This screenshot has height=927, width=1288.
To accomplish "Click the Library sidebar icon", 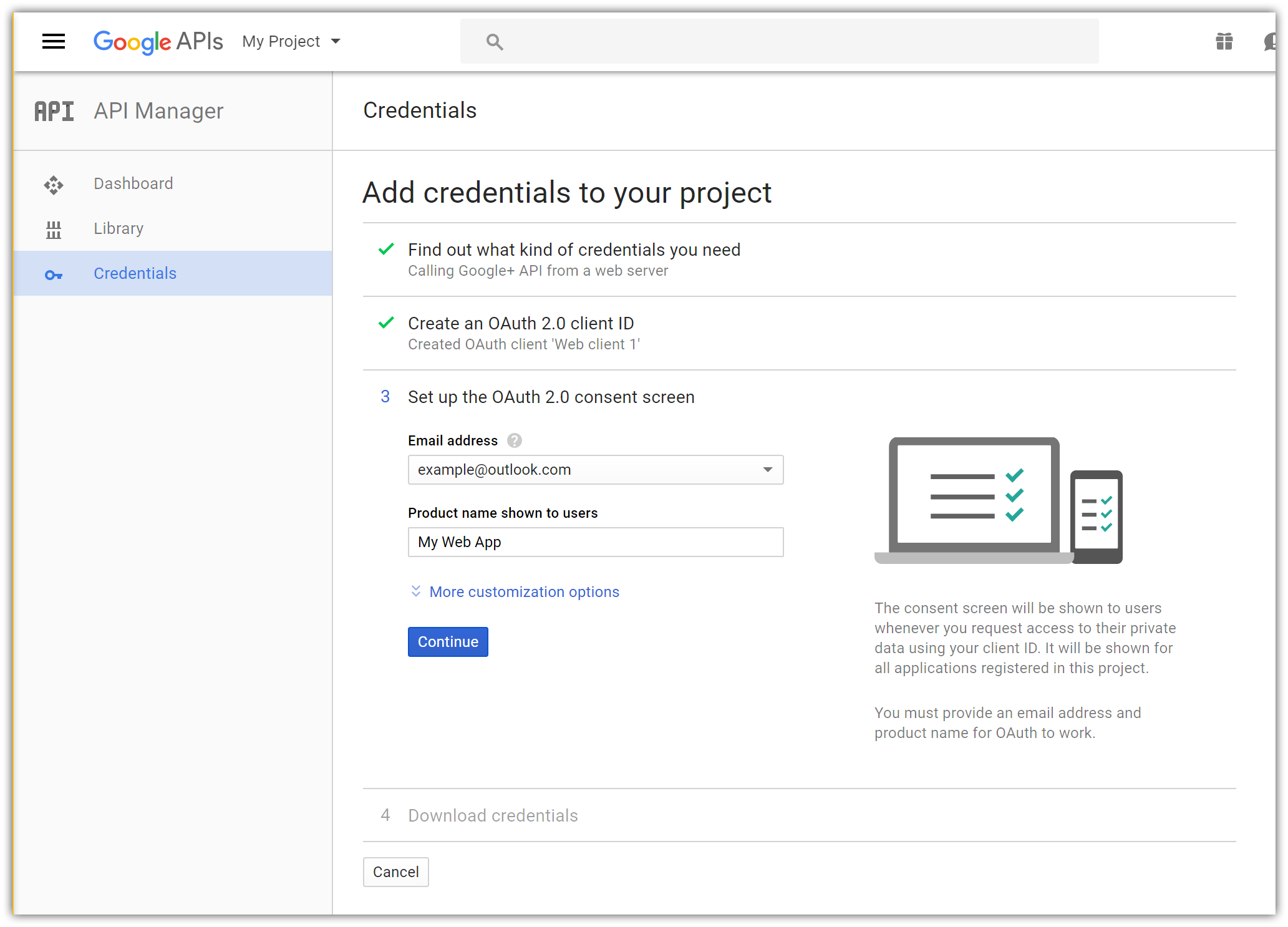I will 54,230.
